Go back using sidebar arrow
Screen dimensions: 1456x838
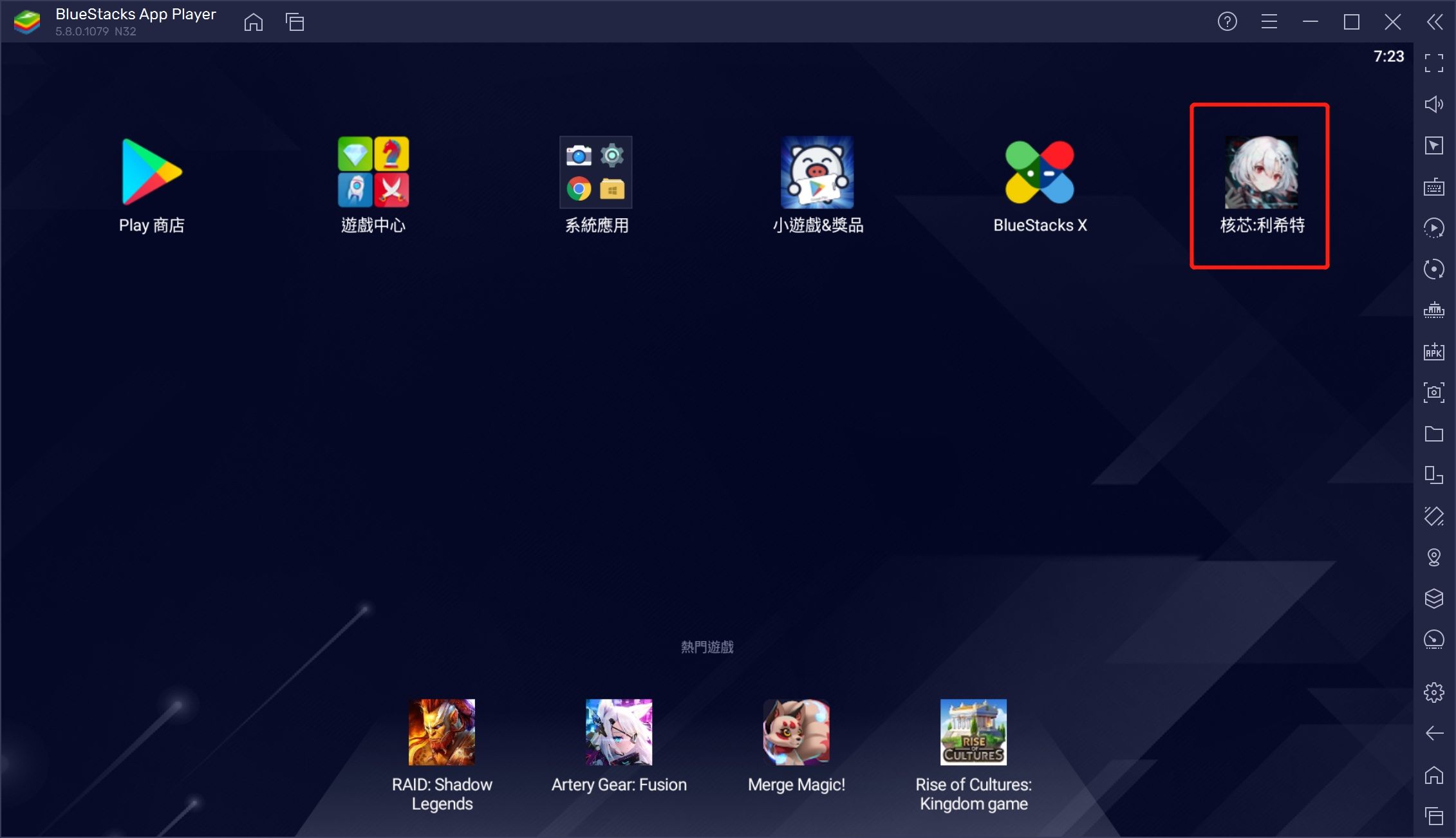point(1434,733)
